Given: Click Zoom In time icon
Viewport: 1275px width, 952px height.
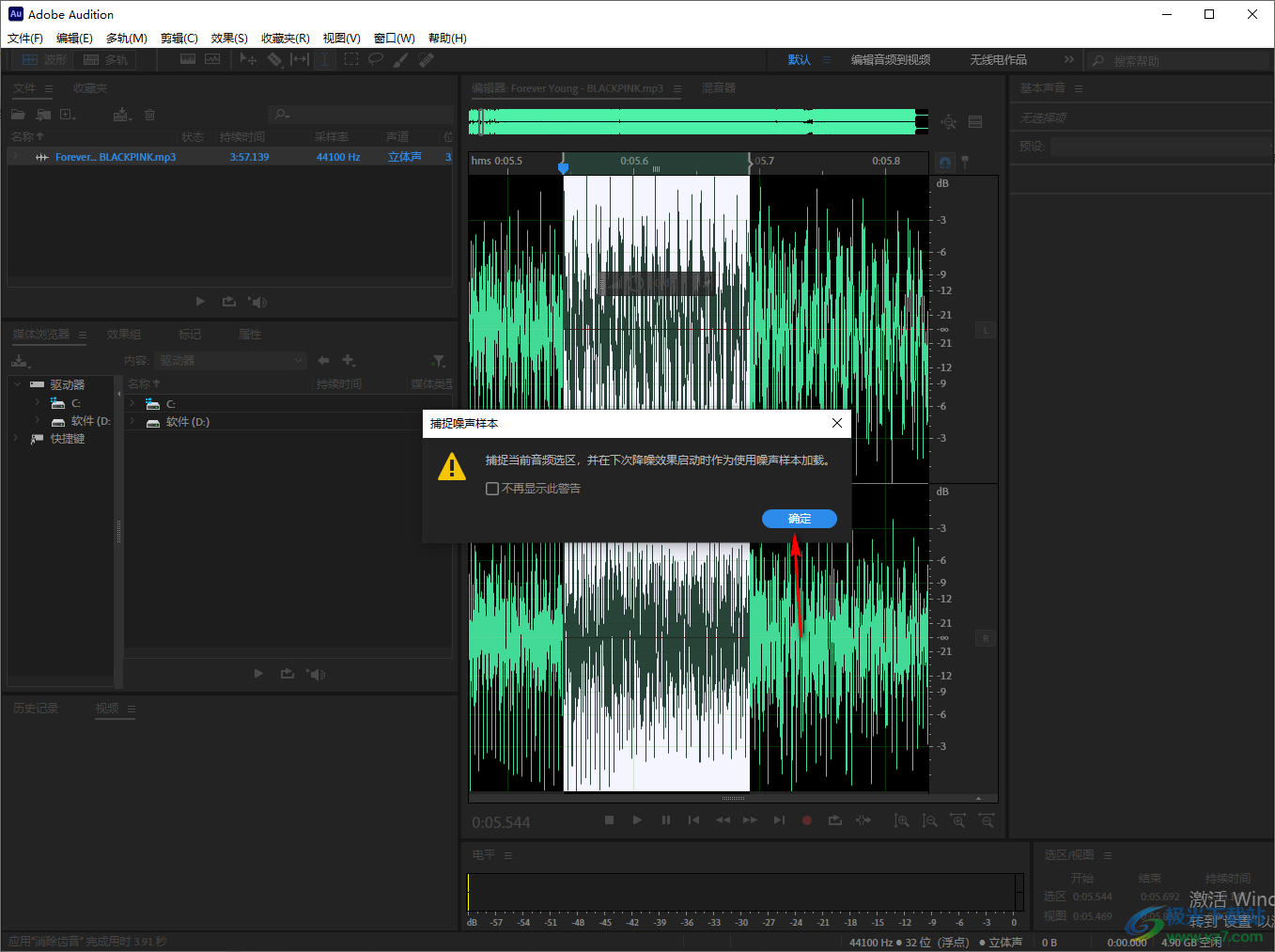Looking at the screenshot, I should pos(958,820).
